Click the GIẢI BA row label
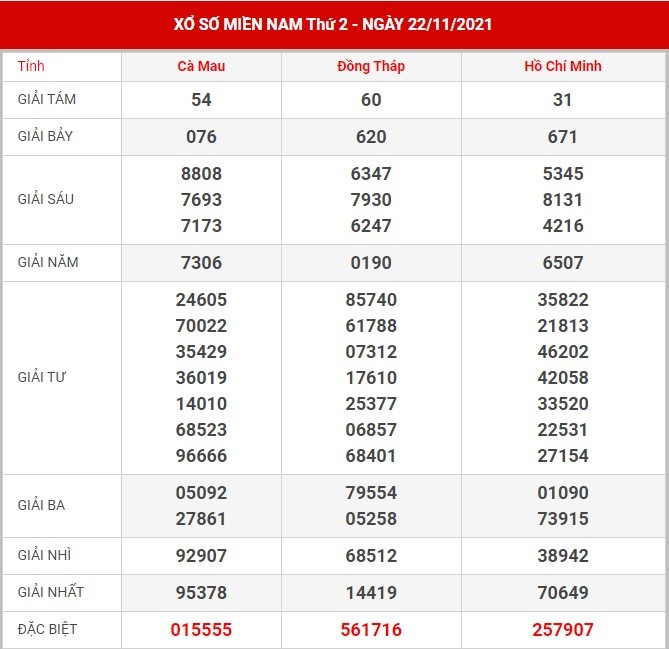Screen dimensions: 669x649 pos(41,505)
